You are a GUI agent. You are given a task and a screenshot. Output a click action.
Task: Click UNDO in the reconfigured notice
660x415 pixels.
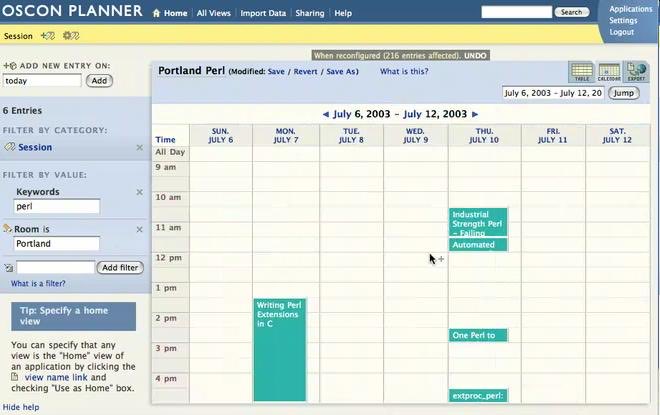475,56
